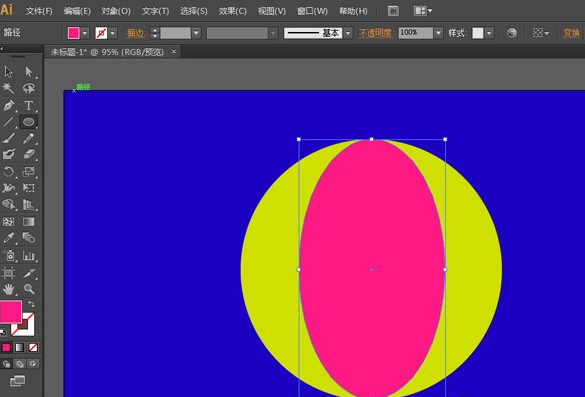Viewport: 585px width, 397px height.
Task: Activate the Perspective Grid tool
Action: click(x=29, y=204)
